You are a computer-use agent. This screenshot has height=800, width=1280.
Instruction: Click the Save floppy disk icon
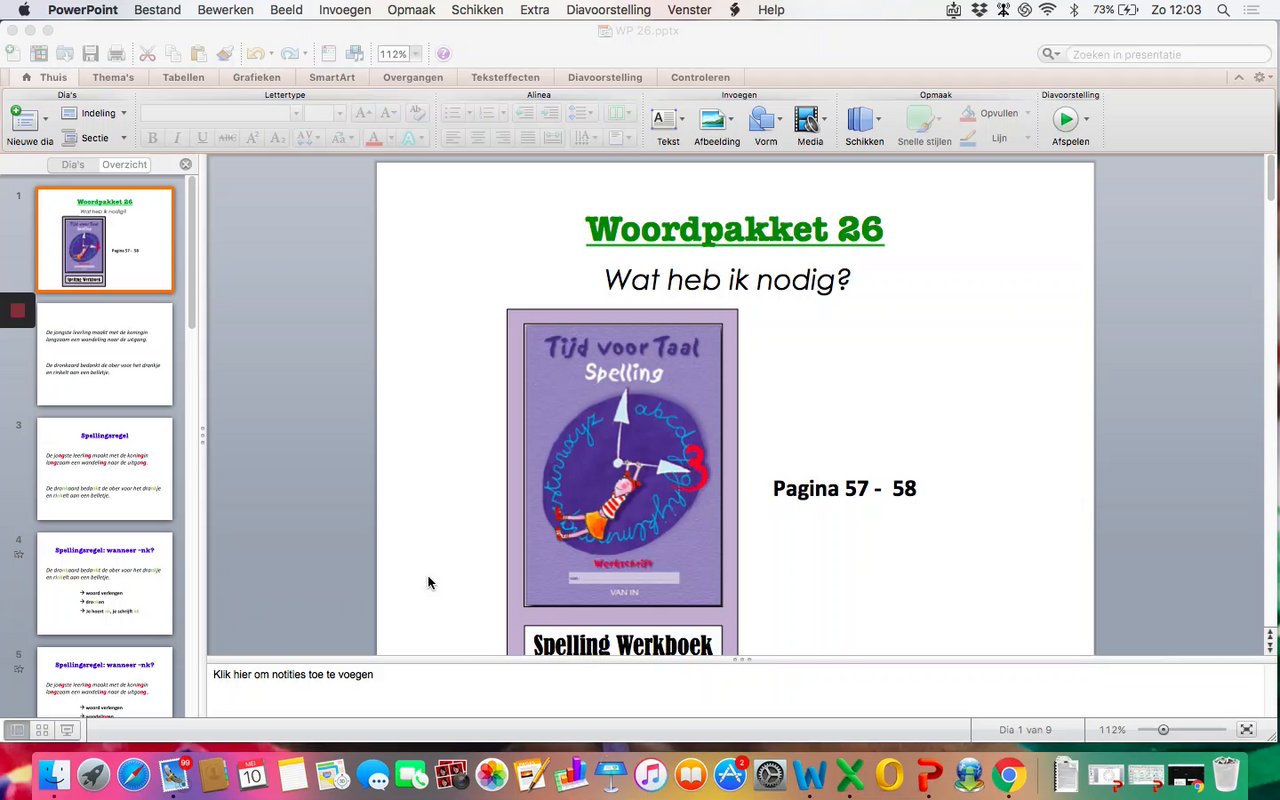click(x=91, y=54)
